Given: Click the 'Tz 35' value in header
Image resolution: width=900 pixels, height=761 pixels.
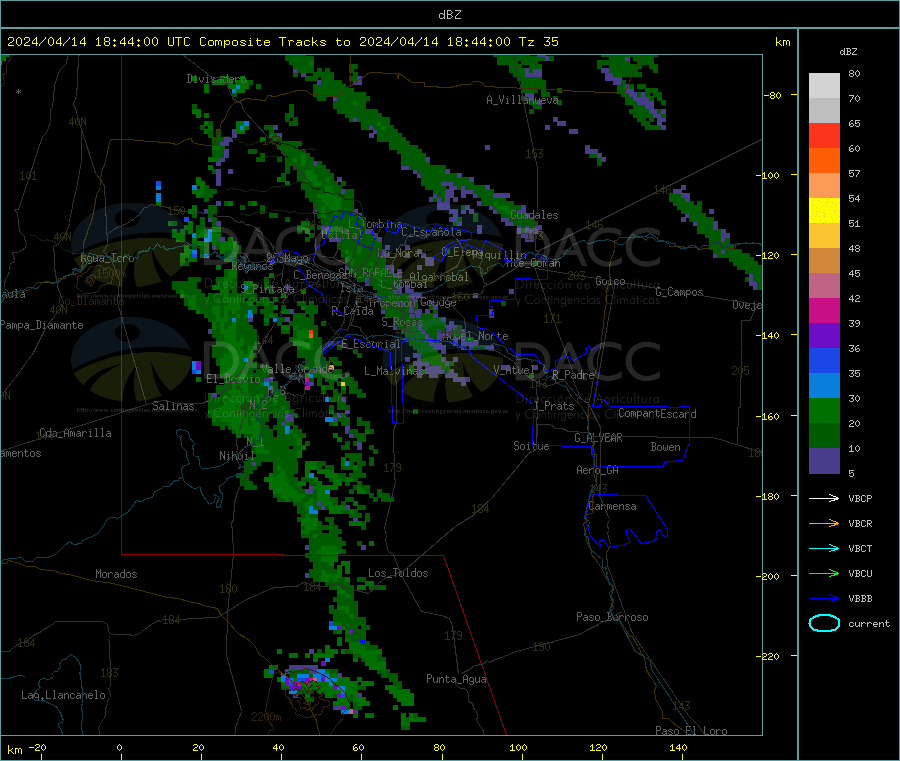Looking at the screenshot, I should click(538, 42).
